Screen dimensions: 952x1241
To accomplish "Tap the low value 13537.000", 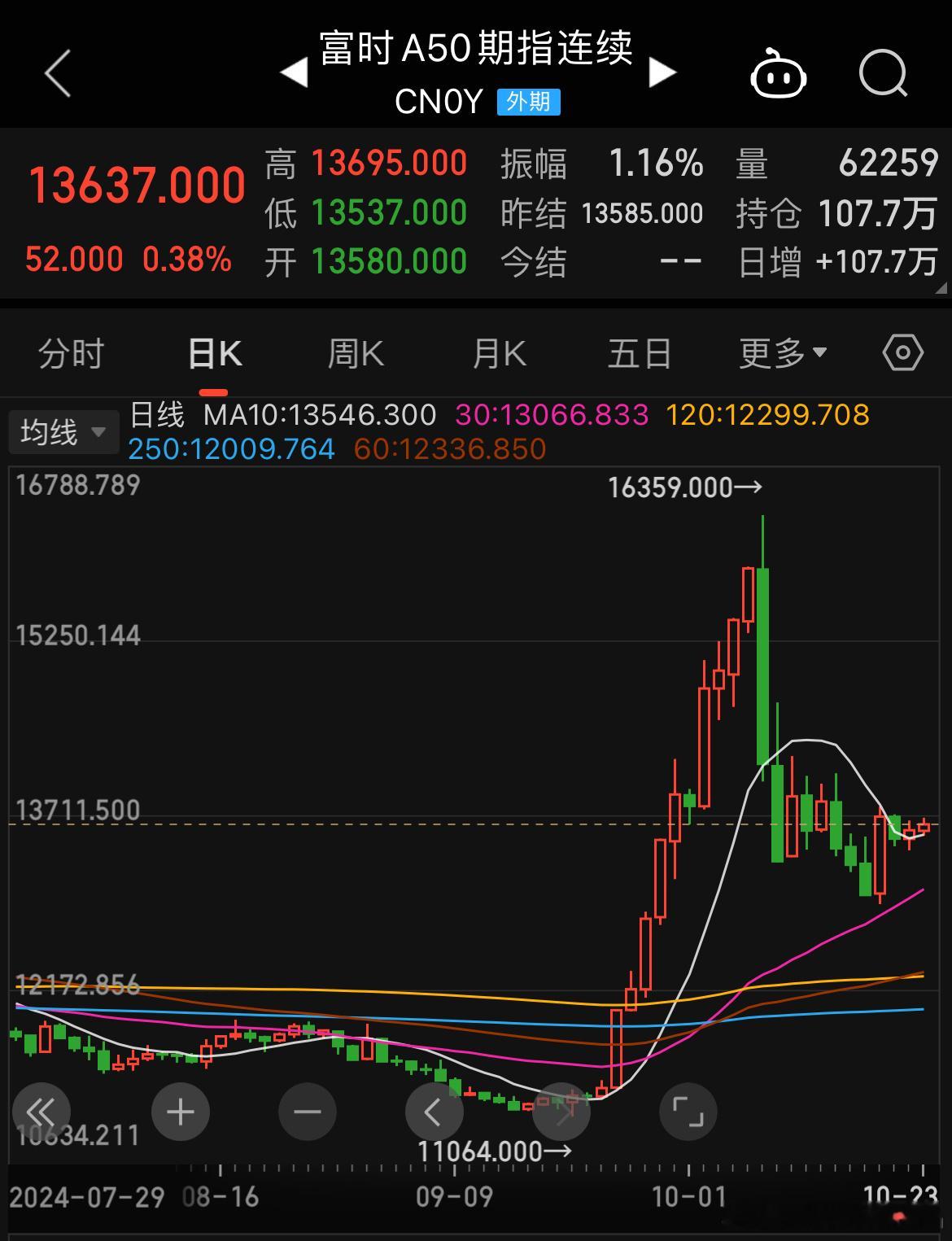I will click(x=389, y=213).
